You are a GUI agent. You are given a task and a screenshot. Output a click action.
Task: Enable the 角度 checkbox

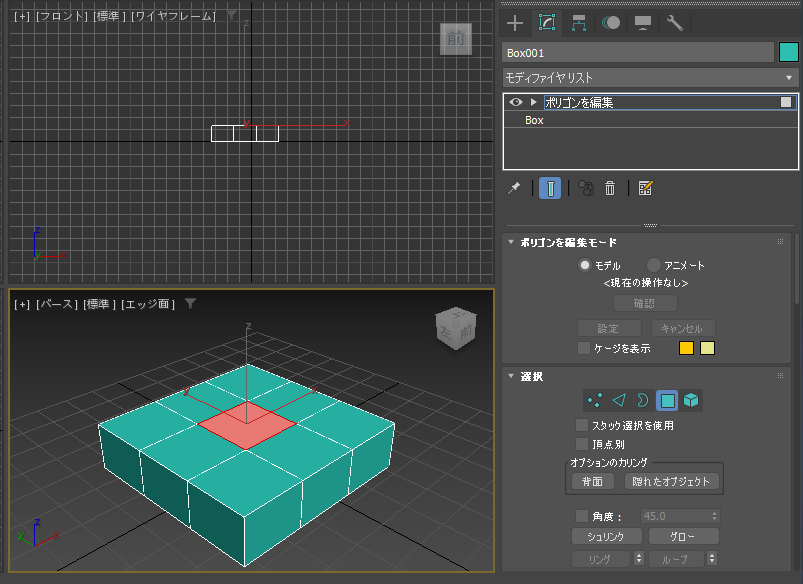coord(582,516)
